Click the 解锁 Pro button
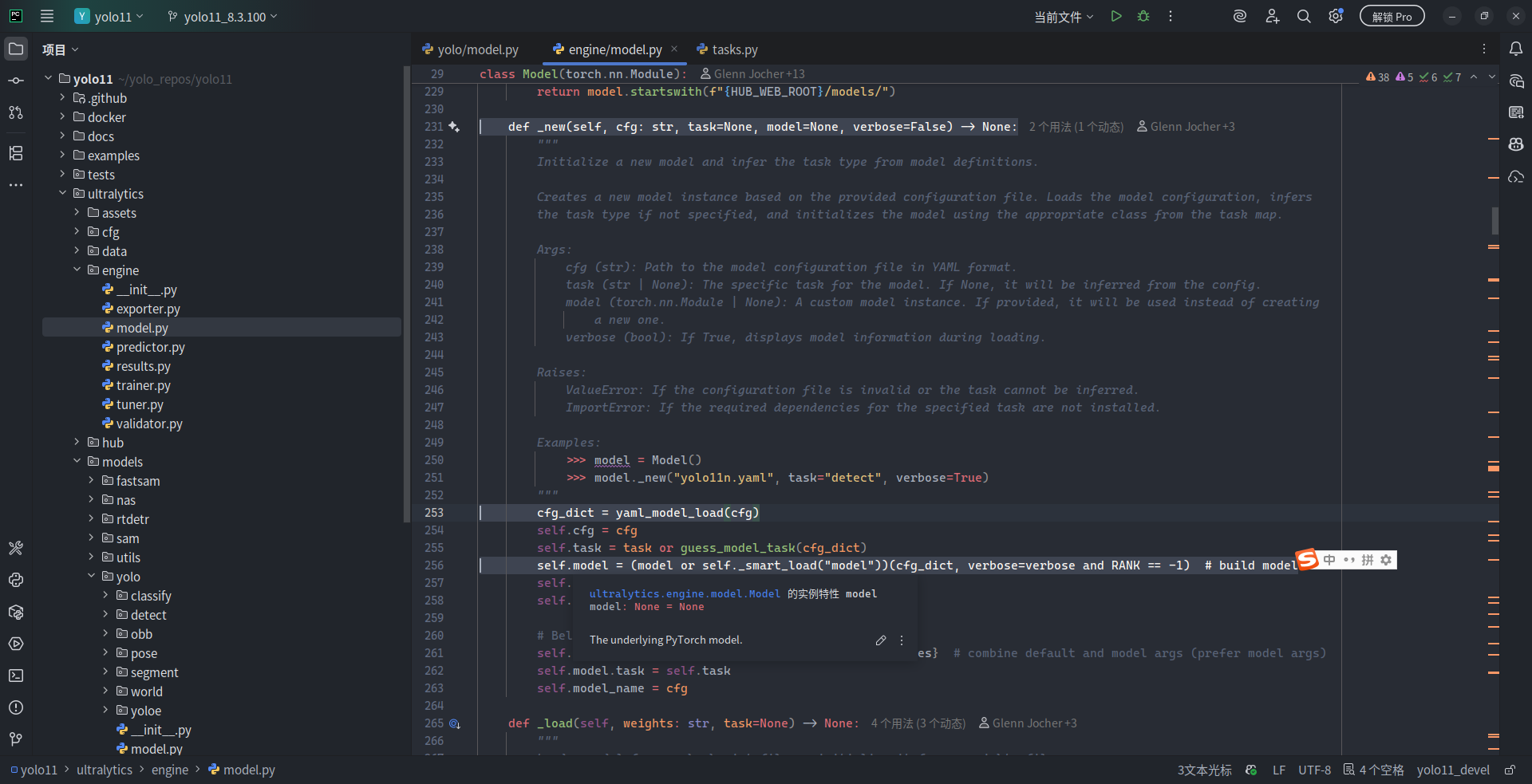 coord(1392,16)
